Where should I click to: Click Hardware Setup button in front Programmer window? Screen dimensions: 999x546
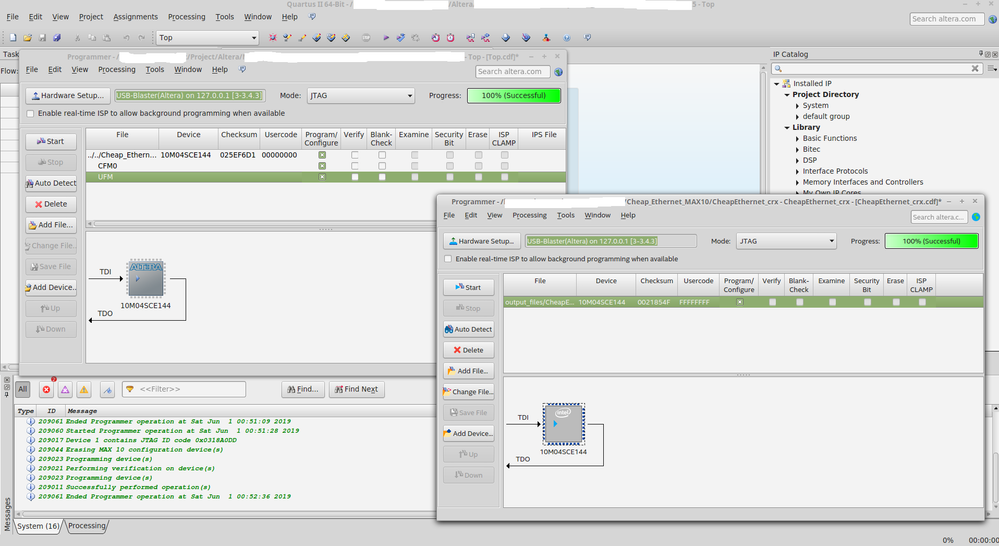[x=480, y=241]
